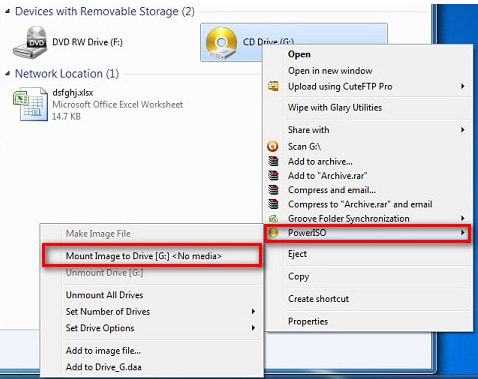Choose Mount Image to Drive [G:]
Viewport: 478px width, 379px height.
(144, 256)
